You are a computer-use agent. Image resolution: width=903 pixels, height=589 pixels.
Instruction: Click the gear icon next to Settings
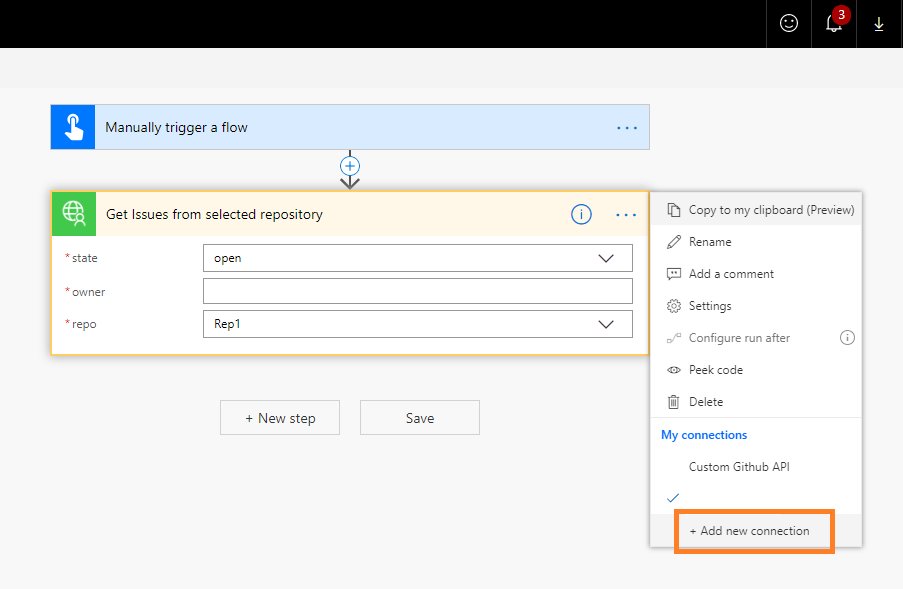(x=673, y=306)
